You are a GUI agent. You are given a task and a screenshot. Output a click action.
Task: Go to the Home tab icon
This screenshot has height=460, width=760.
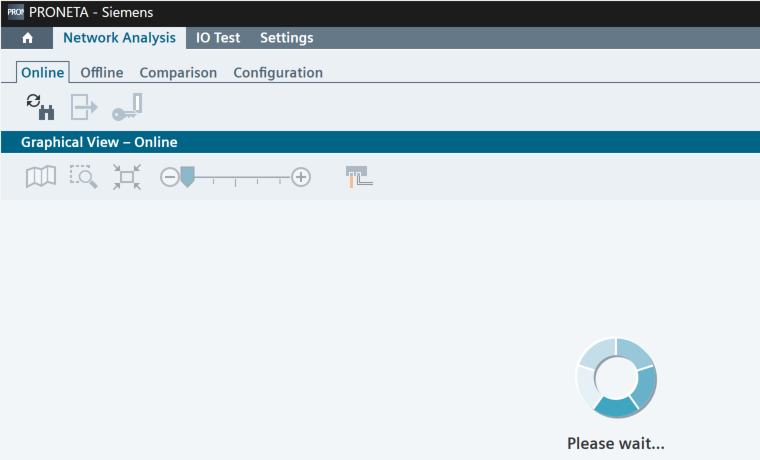[x=28, y=38]
